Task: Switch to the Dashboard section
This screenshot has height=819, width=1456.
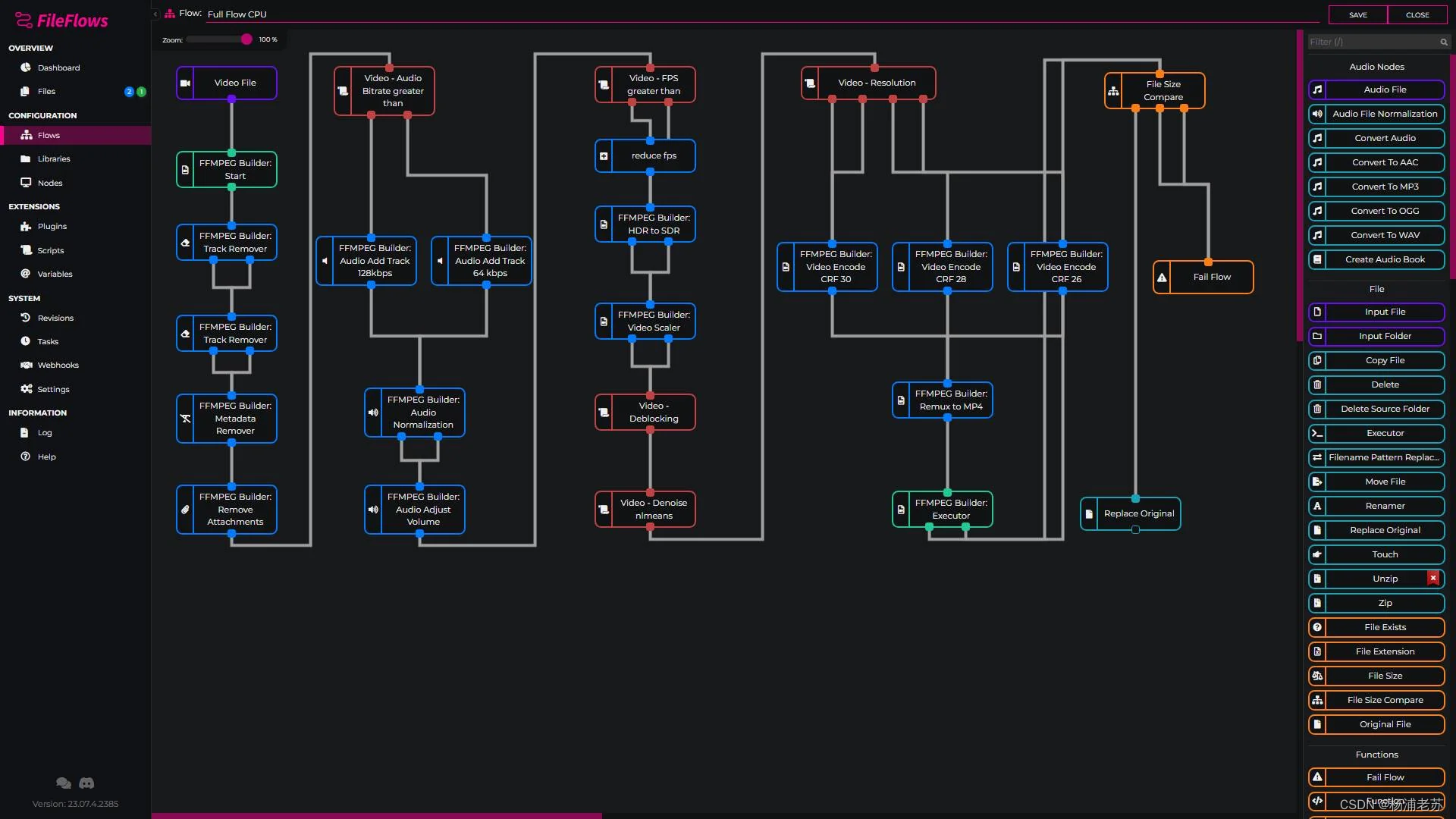Action: [x=58, y=67]
